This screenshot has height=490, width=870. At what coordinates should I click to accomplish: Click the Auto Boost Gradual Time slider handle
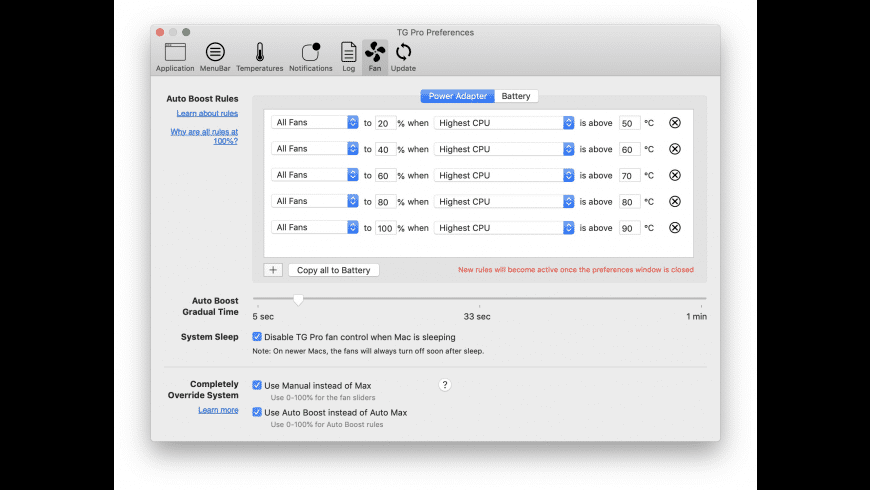[x=298, y=299]
